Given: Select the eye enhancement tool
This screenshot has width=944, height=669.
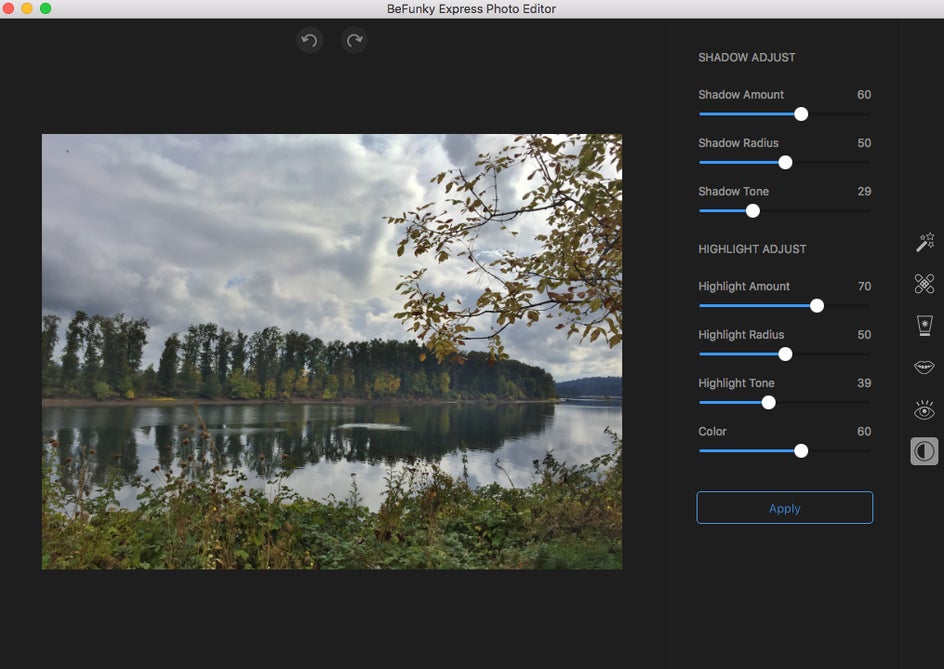Looking at the screenshot, I should tap(924, 409).
